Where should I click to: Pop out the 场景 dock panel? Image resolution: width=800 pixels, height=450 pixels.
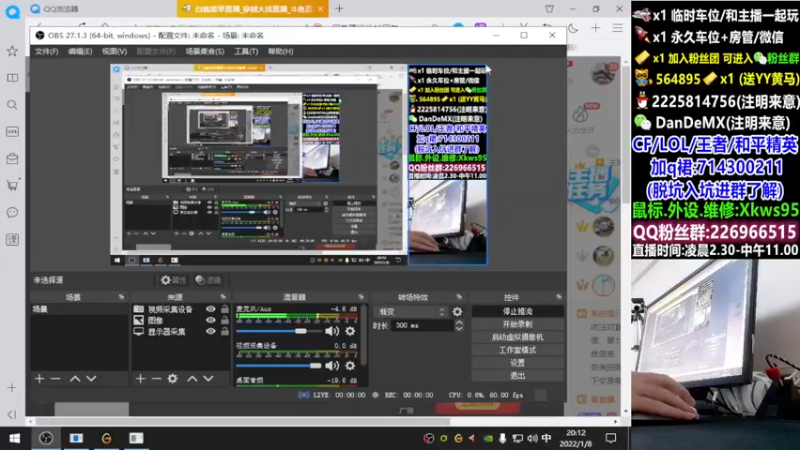click(x=121, y=297)
